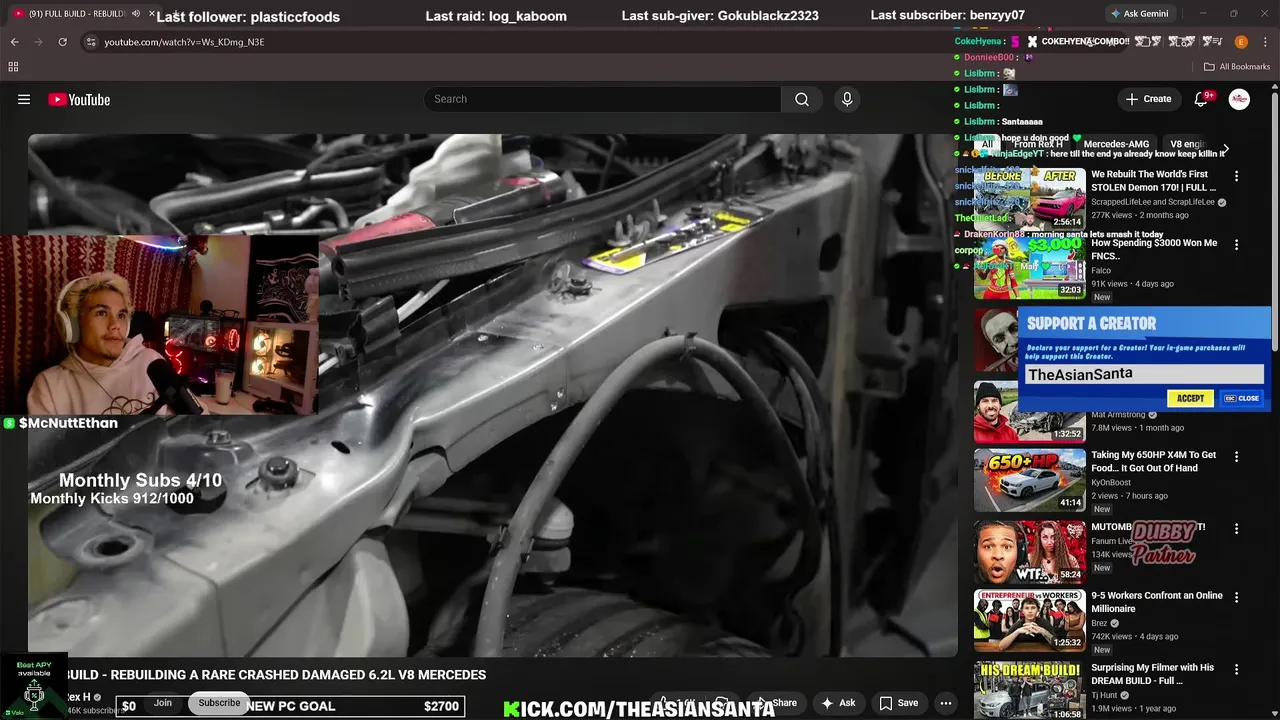1280x720 pixels.
Task: Click the YouTube search input field
Action: pos(603,99)
